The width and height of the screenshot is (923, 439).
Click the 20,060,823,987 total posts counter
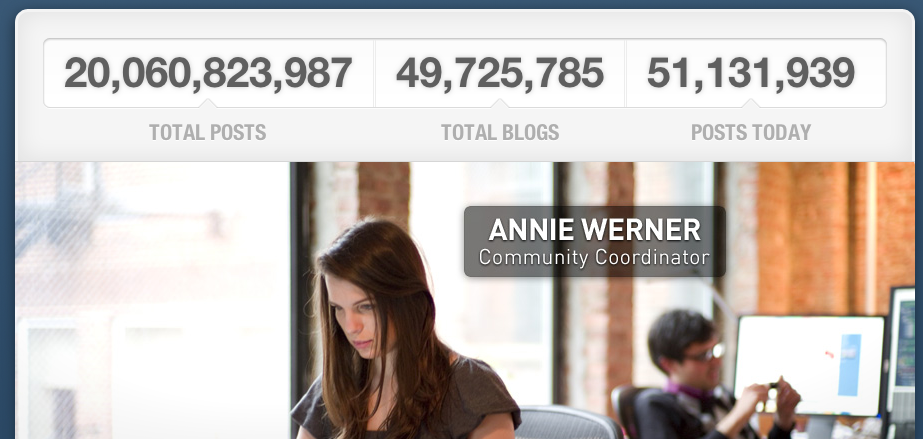click(x=208, y=74)
